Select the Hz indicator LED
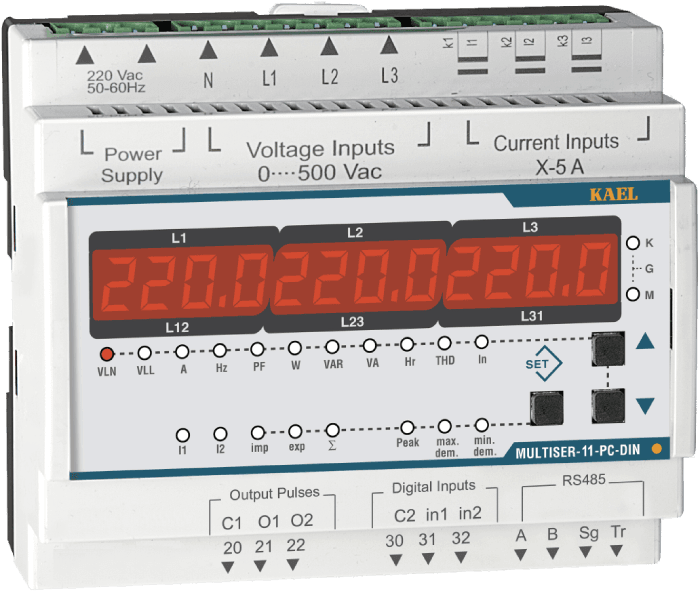Screen dimensions: 700x591 [220, 350]
